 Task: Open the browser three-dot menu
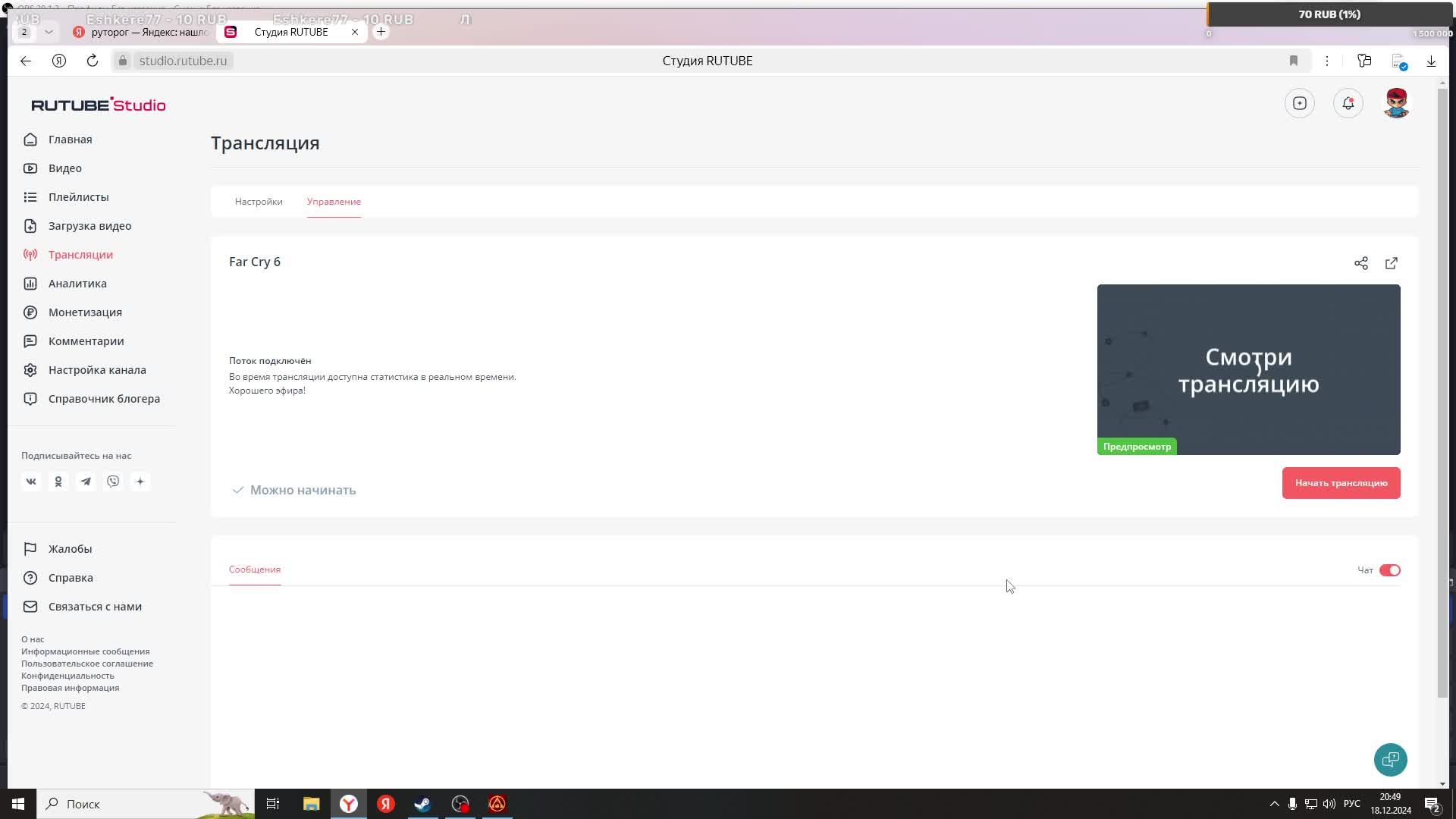click(x=1327, y=61)
